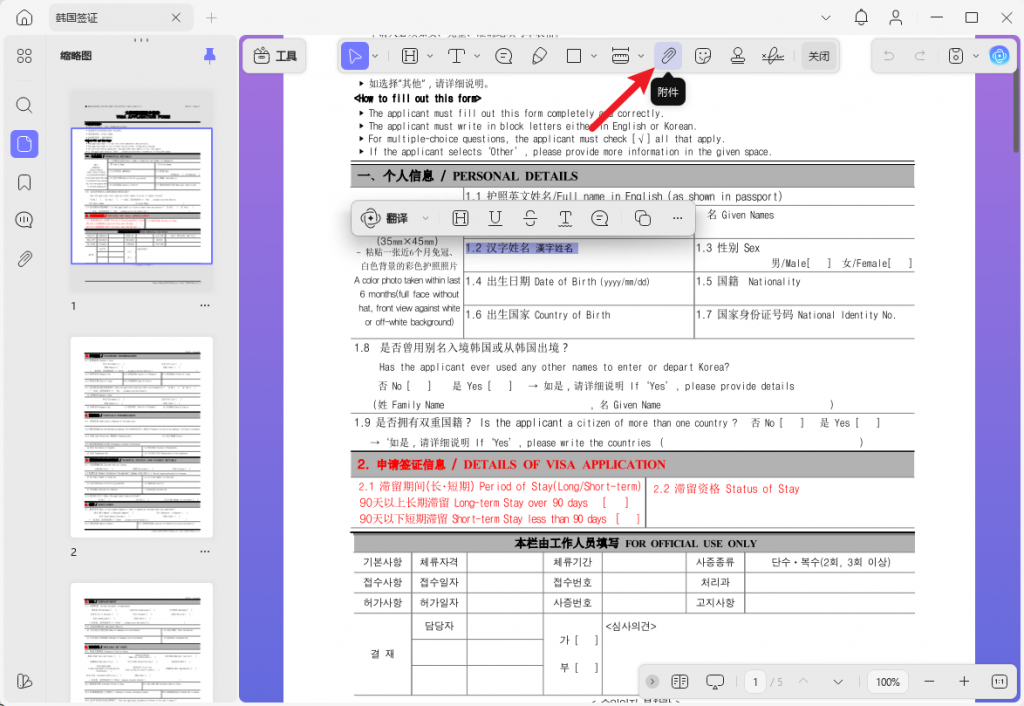Click the 关闭 close button
The image size is (1024, 706).
(x=819, y=56)
